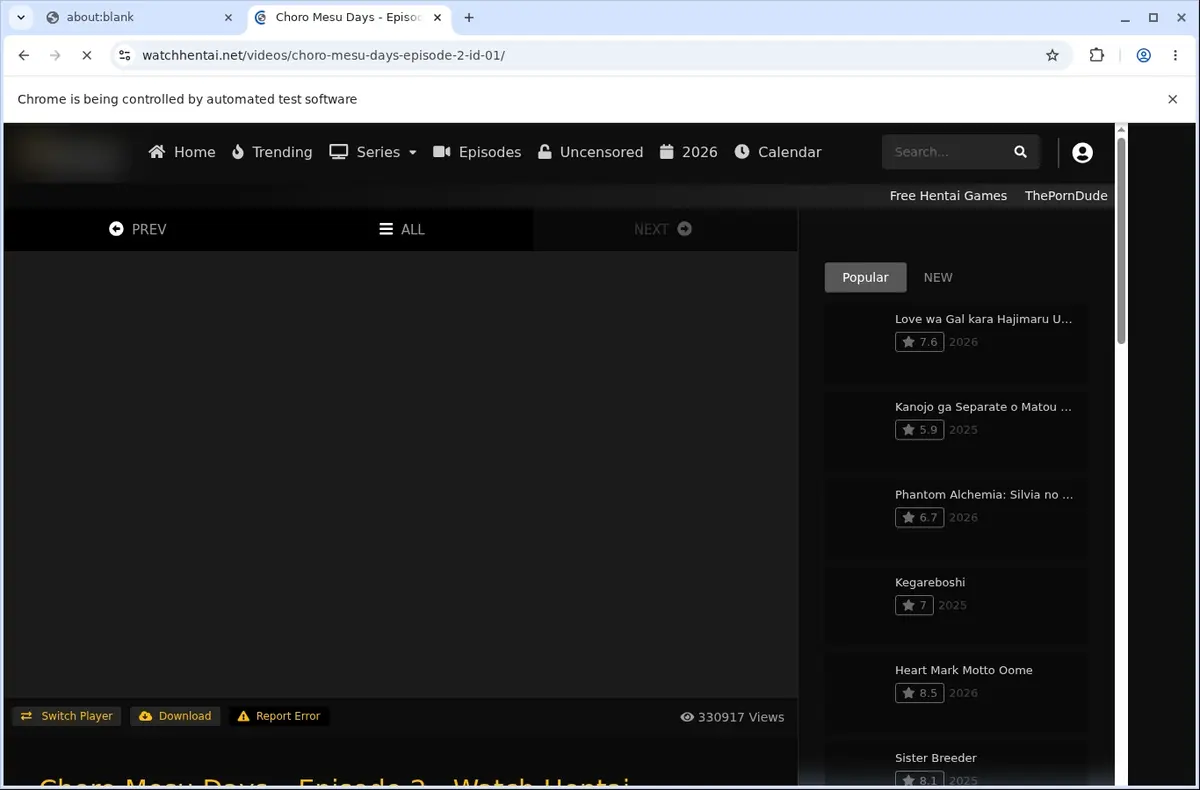Click the 7.6 star rating badge
Screen dimensions: 1200x790
pyautogui.click(x=919, y=342)
